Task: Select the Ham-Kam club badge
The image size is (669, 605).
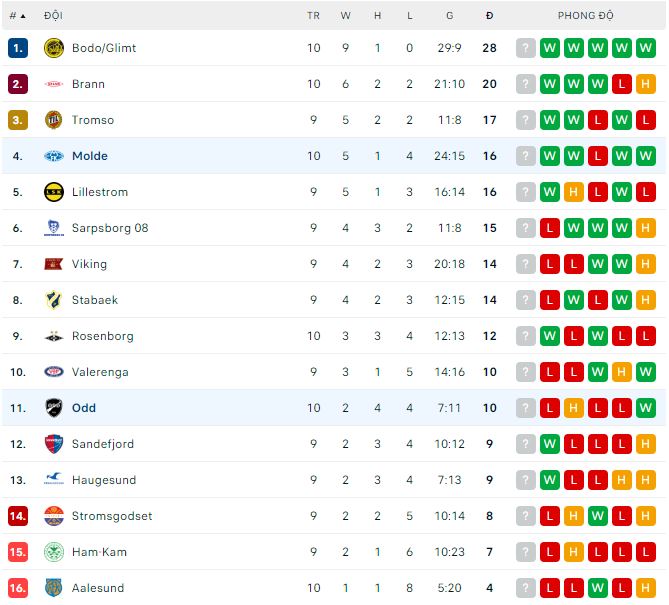Action: click(54, 552)
